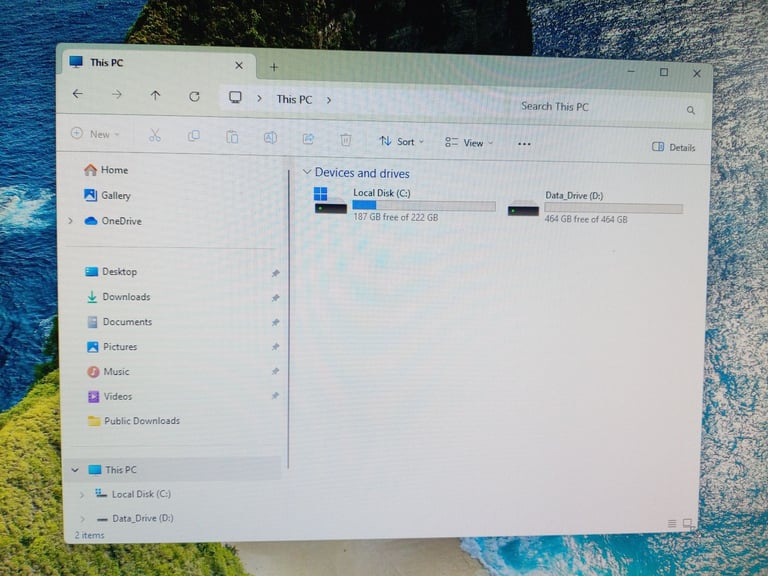Open Desktop in the sidebar
Image resolution: width=768 pixels, height=576 pixels.
111,271
